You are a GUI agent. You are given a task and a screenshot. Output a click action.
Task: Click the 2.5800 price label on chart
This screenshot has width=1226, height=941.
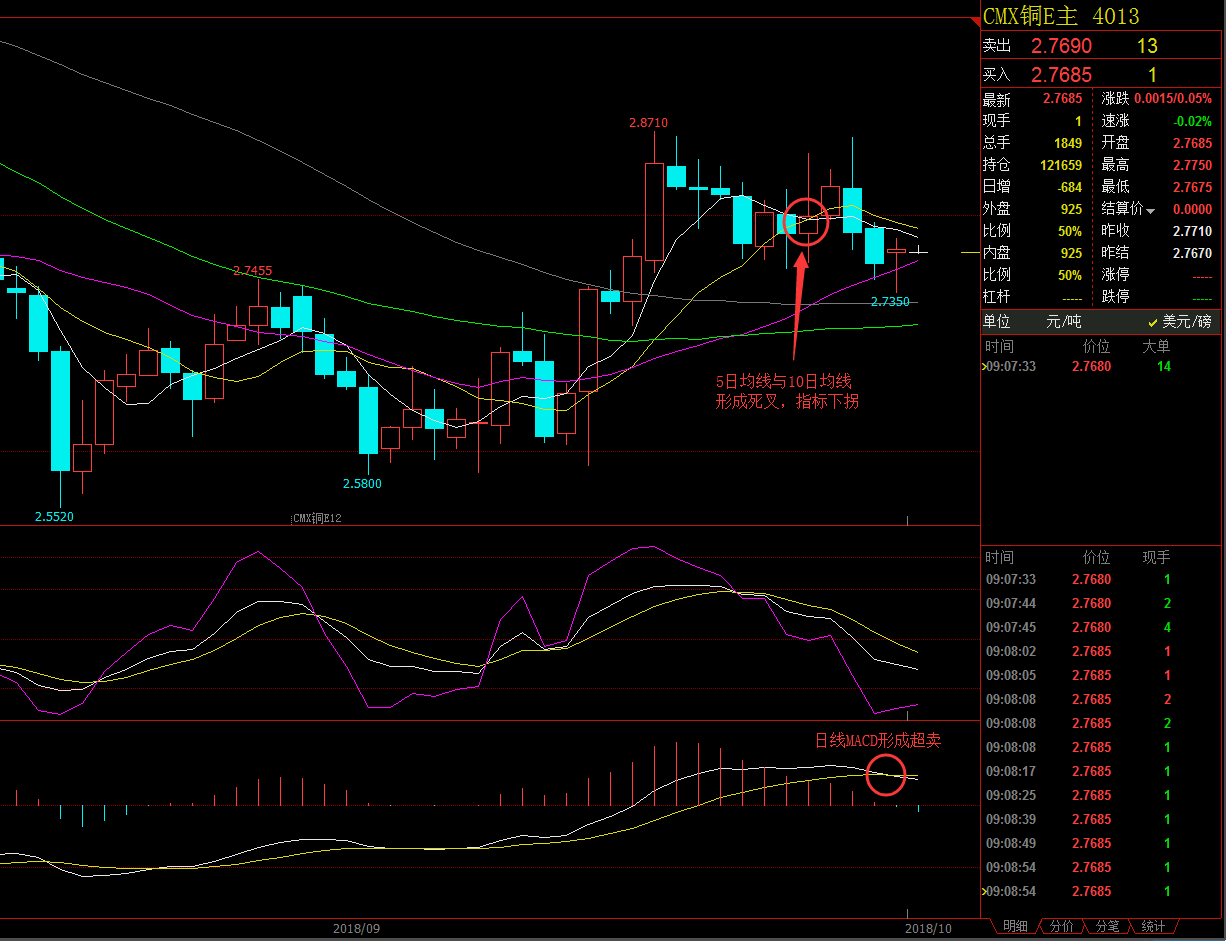362,484
